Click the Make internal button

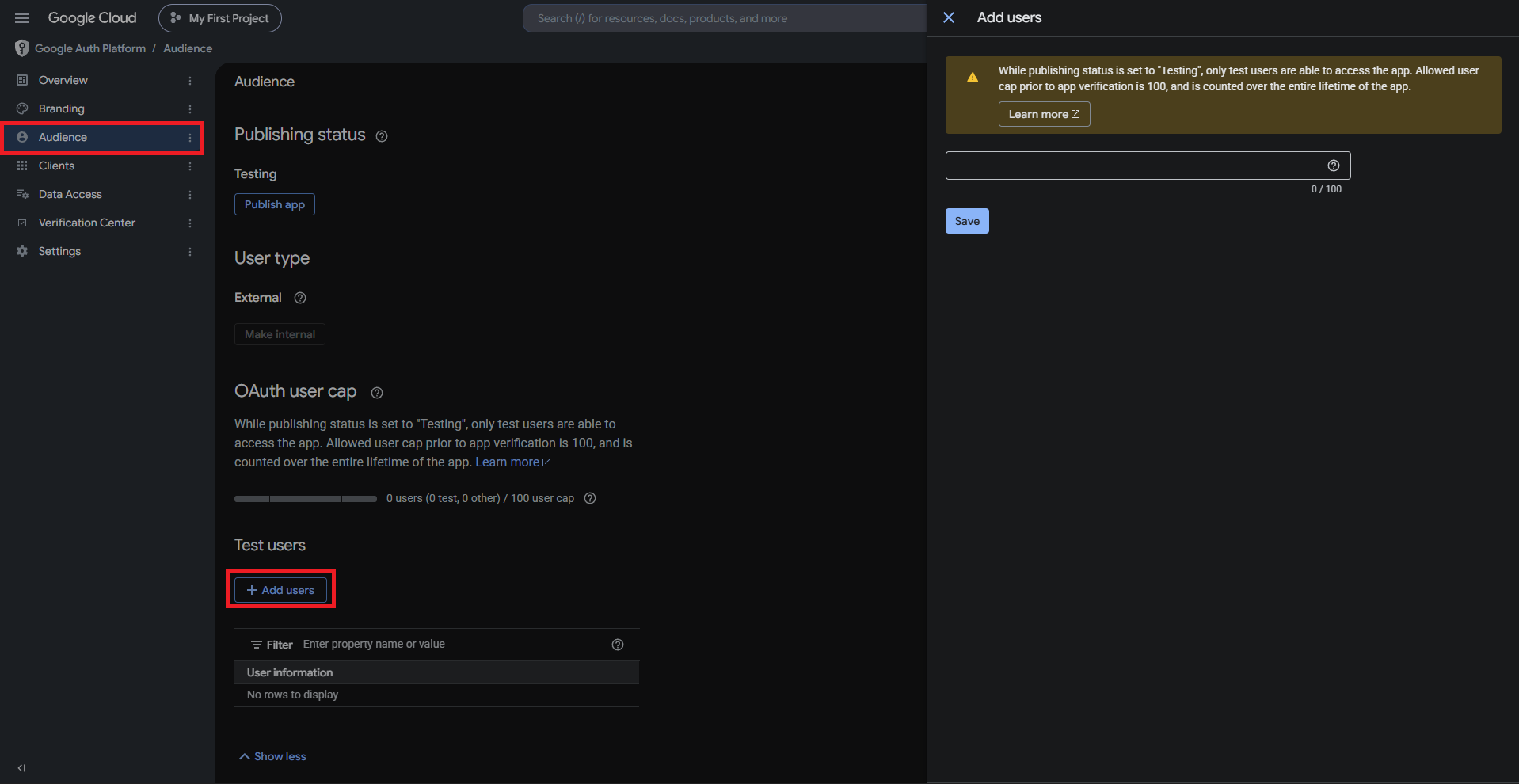(280, 334)
